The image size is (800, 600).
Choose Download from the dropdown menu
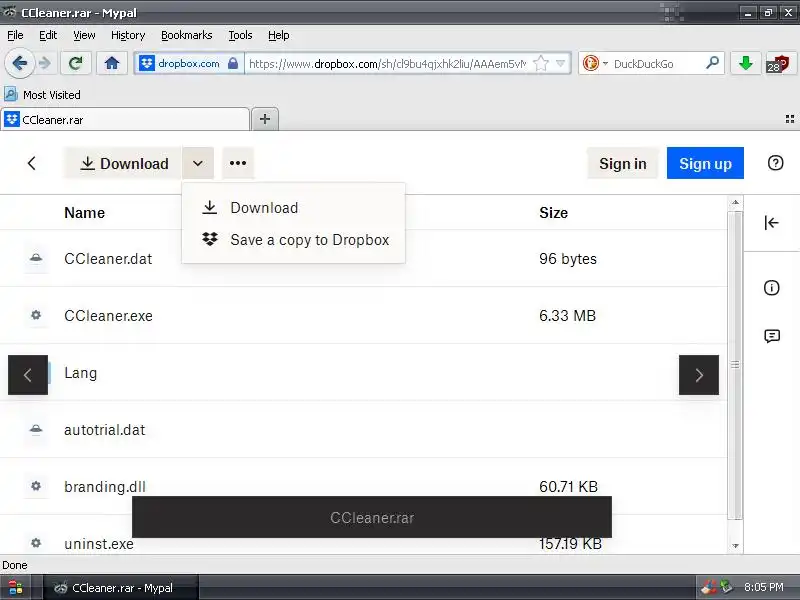pyautogui.click(x=293, y=208)
